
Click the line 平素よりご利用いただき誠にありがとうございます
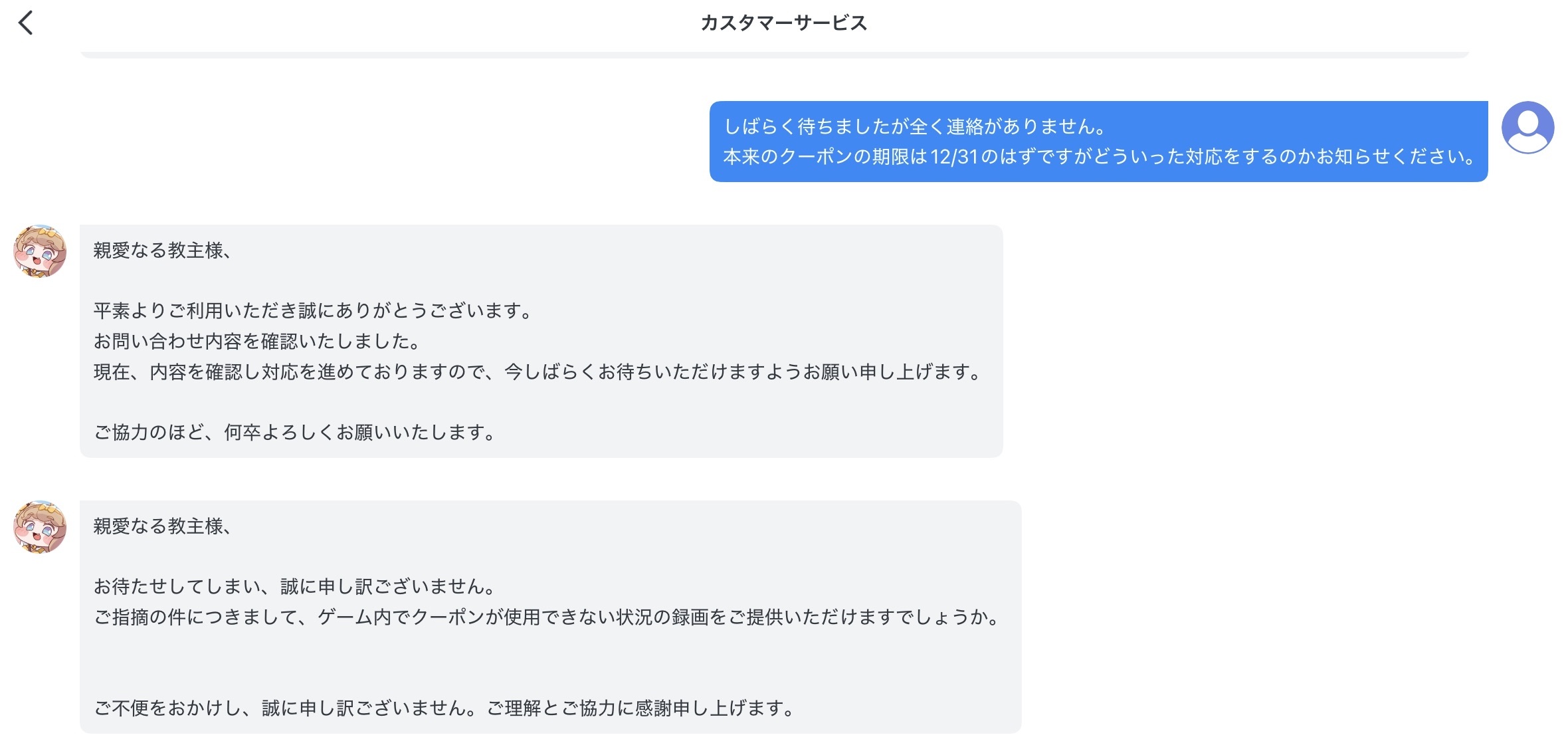point(312,310)
